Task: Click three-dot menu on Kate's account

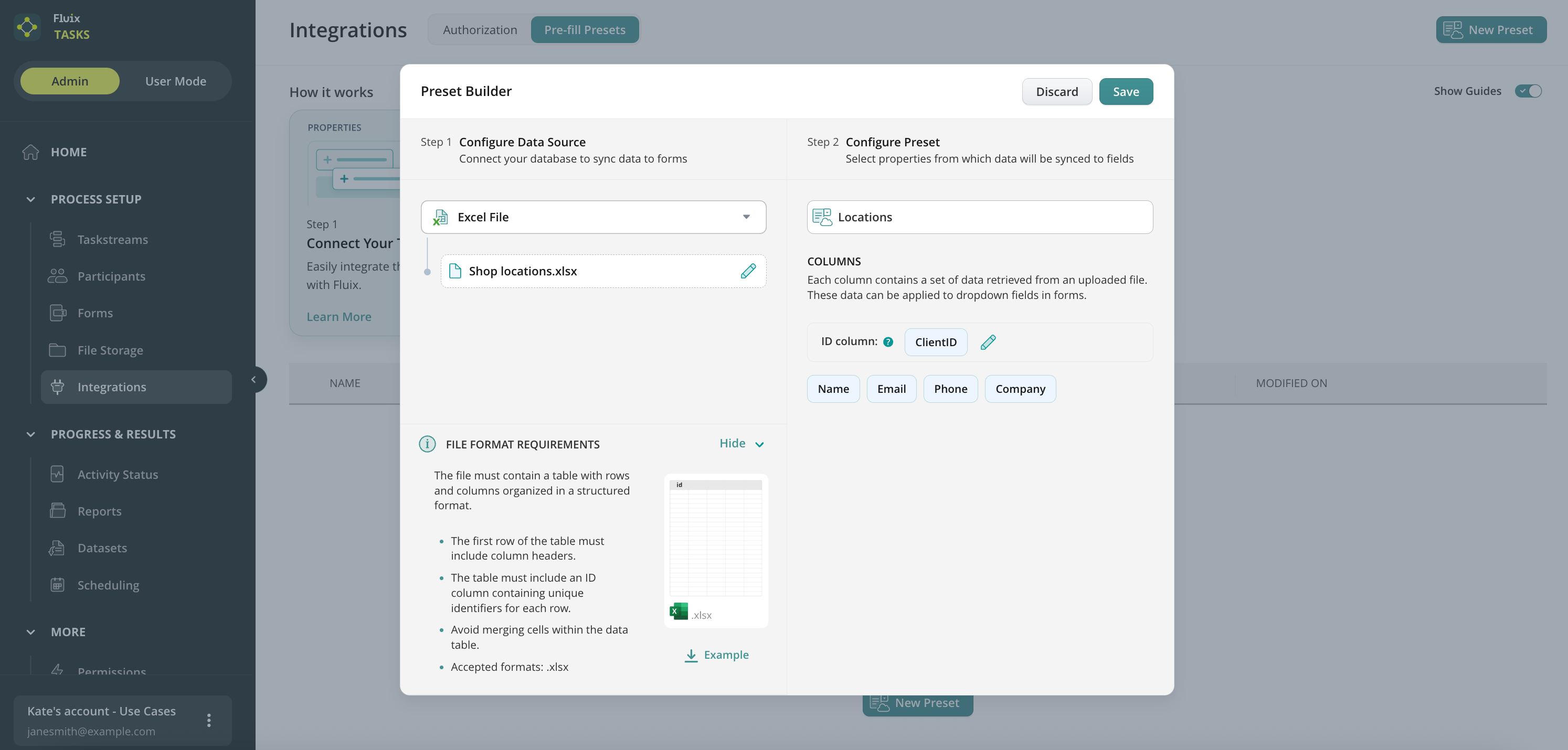Action: (x=209, y=720)
